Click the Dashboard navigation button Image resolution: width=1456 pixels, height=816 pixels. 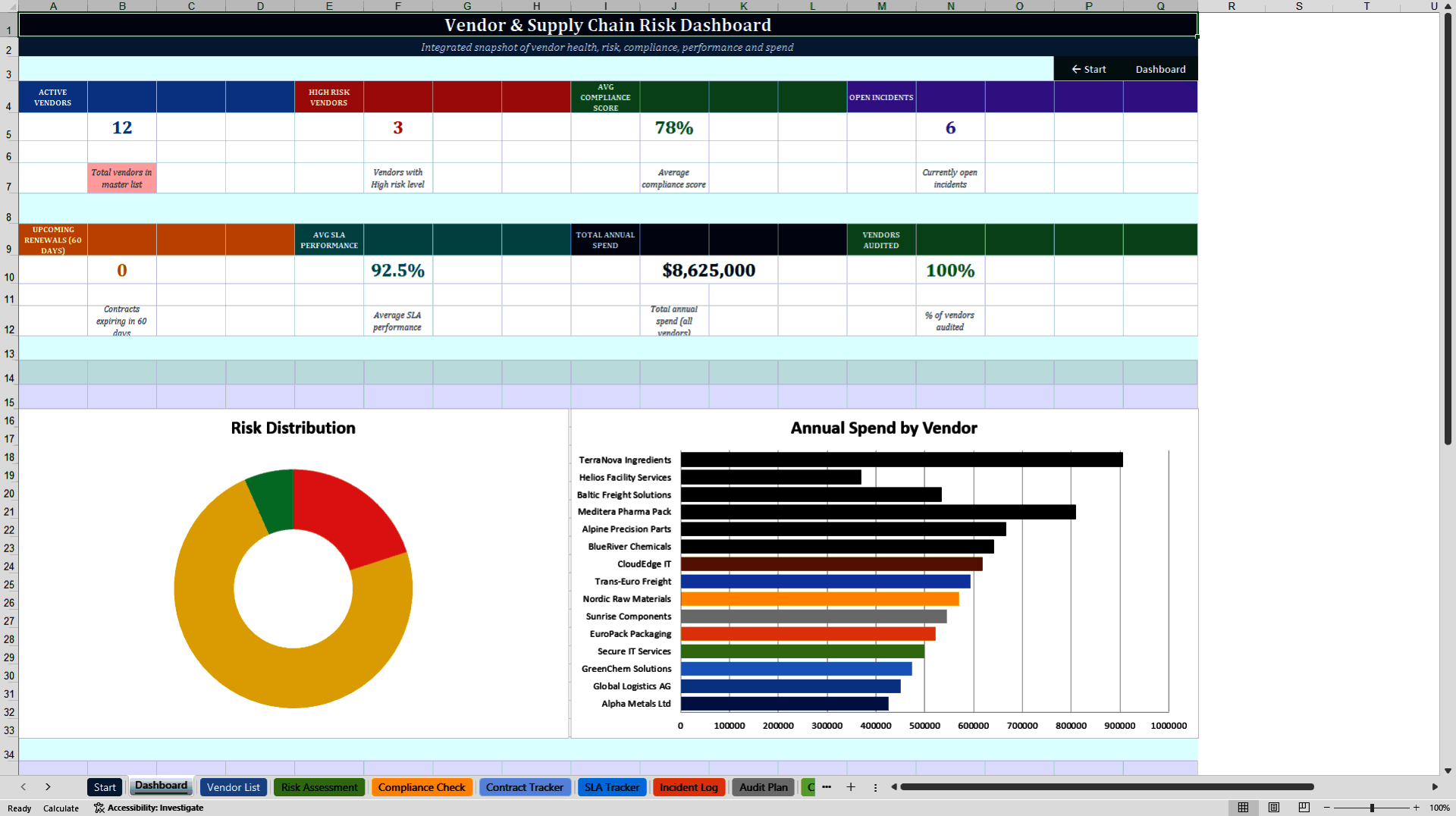[x=1160, y=69]
